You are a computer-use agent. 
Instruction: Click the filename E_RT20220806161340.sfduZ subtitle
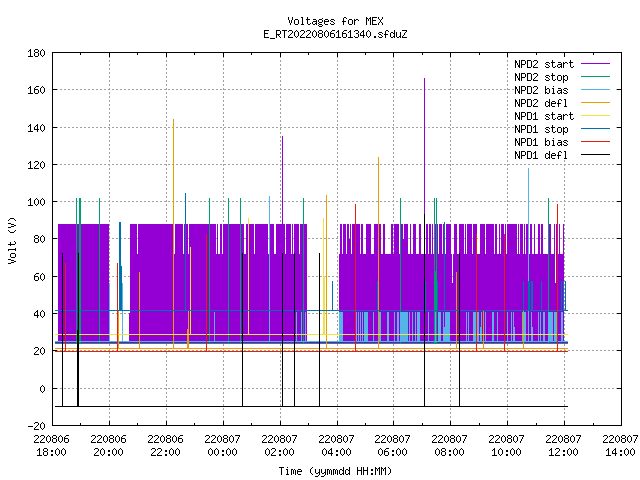click(335, 34)
